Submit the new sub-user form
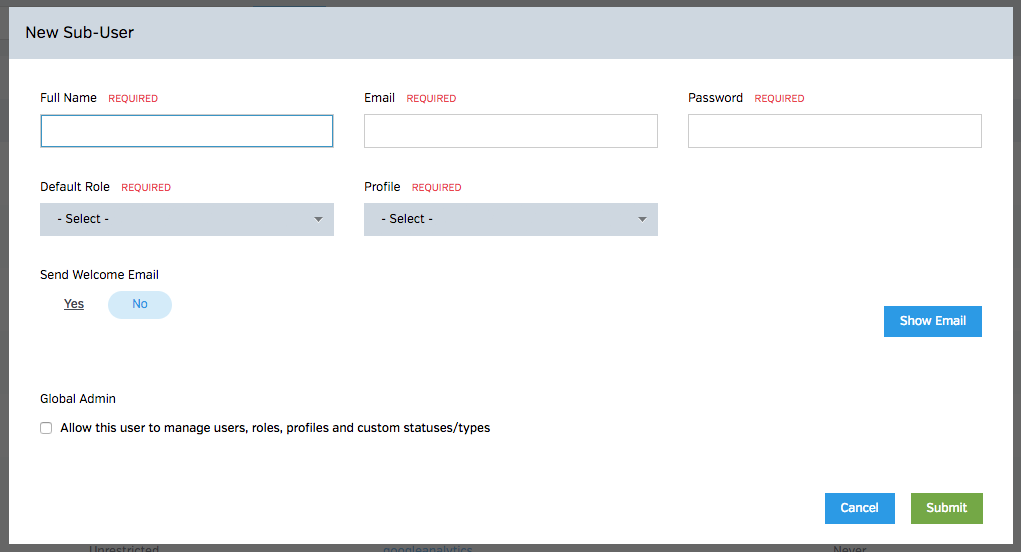Viewport: 1021px width, 552px height. point(946,508)
